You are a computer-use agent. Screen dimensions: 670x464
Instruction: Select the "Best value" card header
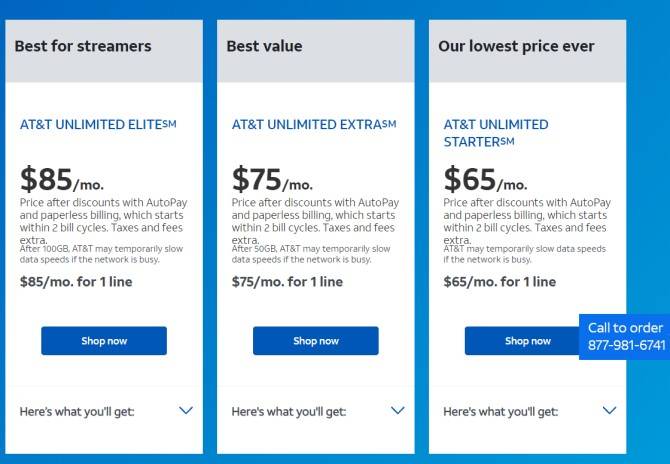coord(264,46)
